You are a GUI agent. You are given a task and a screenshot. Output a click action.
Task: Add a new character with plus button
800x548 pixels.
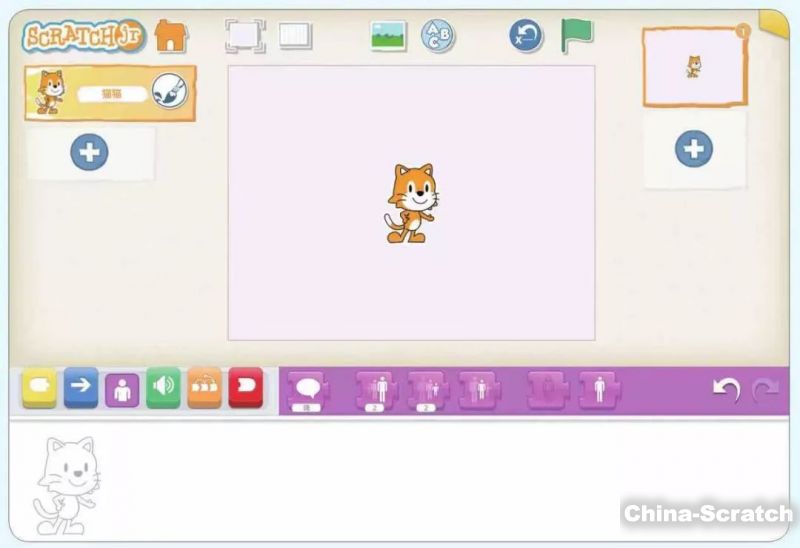[90, 153]
